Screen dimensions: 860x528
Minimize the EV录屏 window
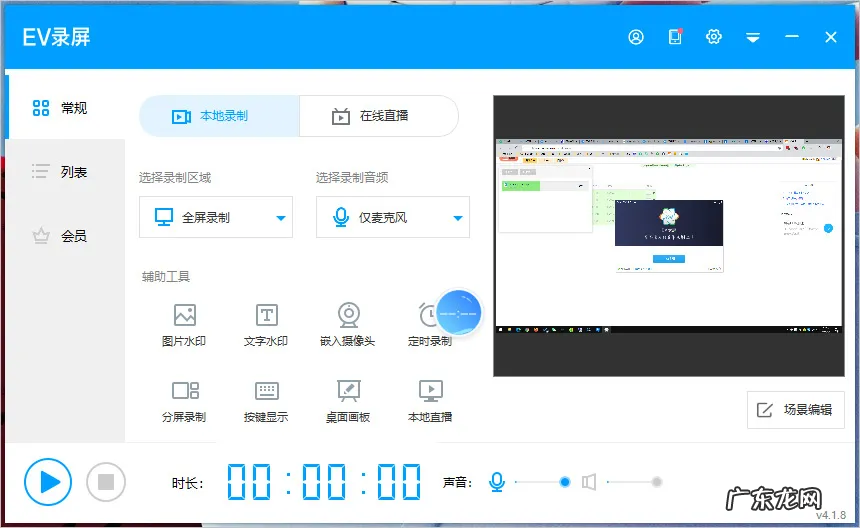[791, 37]
